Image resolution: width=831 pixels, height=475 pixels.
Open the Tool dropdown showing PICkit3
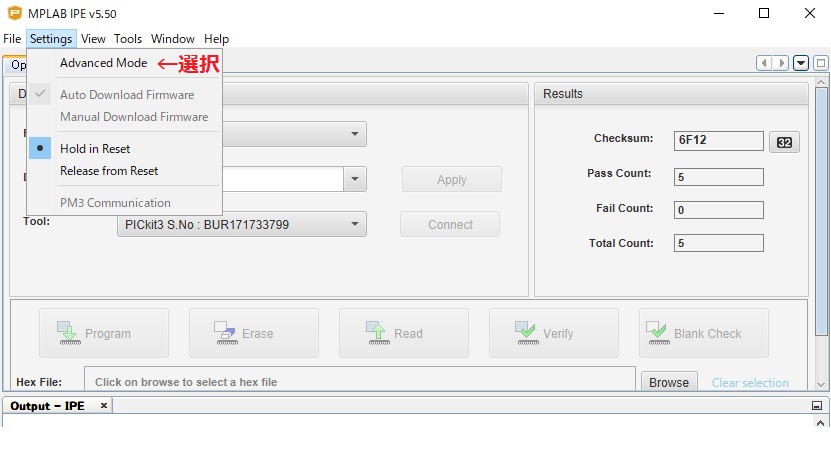pos(242,224)
